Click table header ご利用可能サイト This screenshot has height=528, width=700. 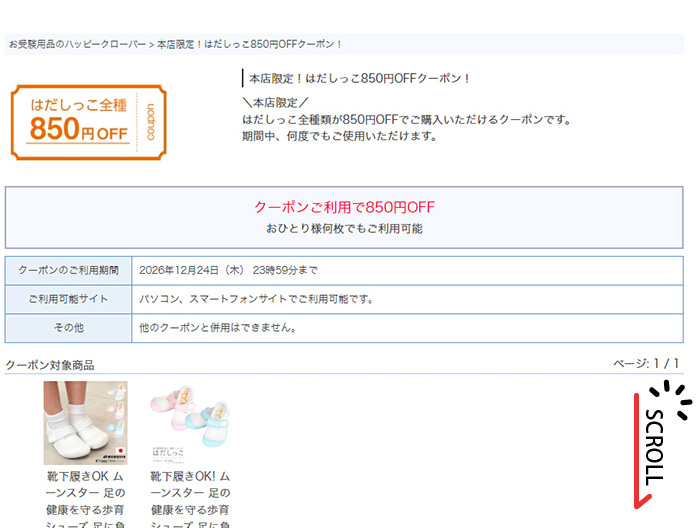click(x=68, y=299)
